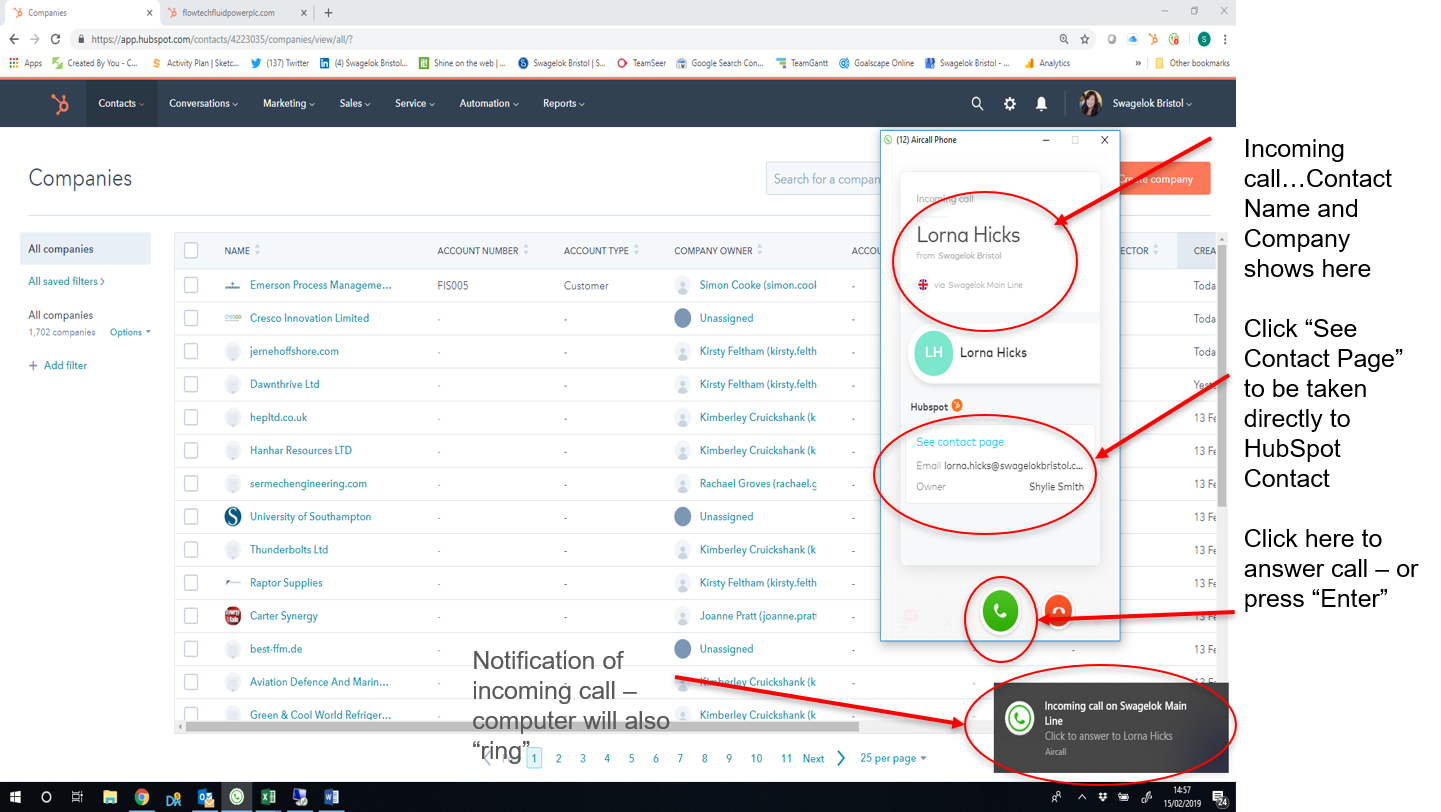Show more bookmarks with the double chevron

pyautogui.click(x=1138, y=63)
